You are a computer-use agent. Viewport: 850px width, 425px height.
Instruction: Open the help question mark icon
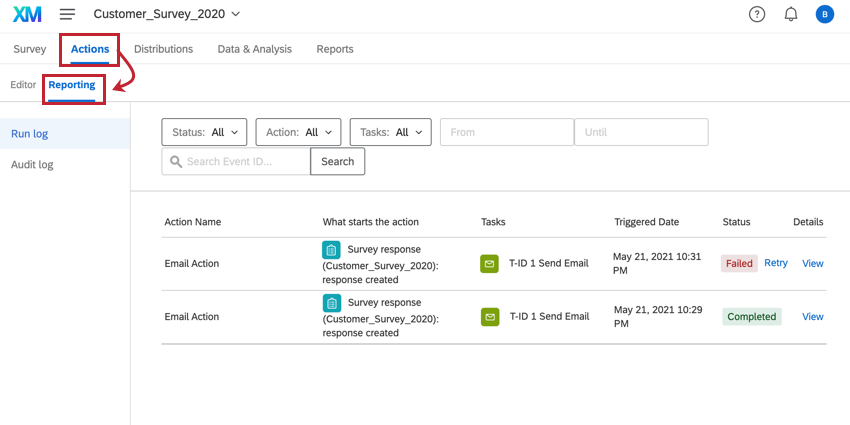[x=757, y=14]
